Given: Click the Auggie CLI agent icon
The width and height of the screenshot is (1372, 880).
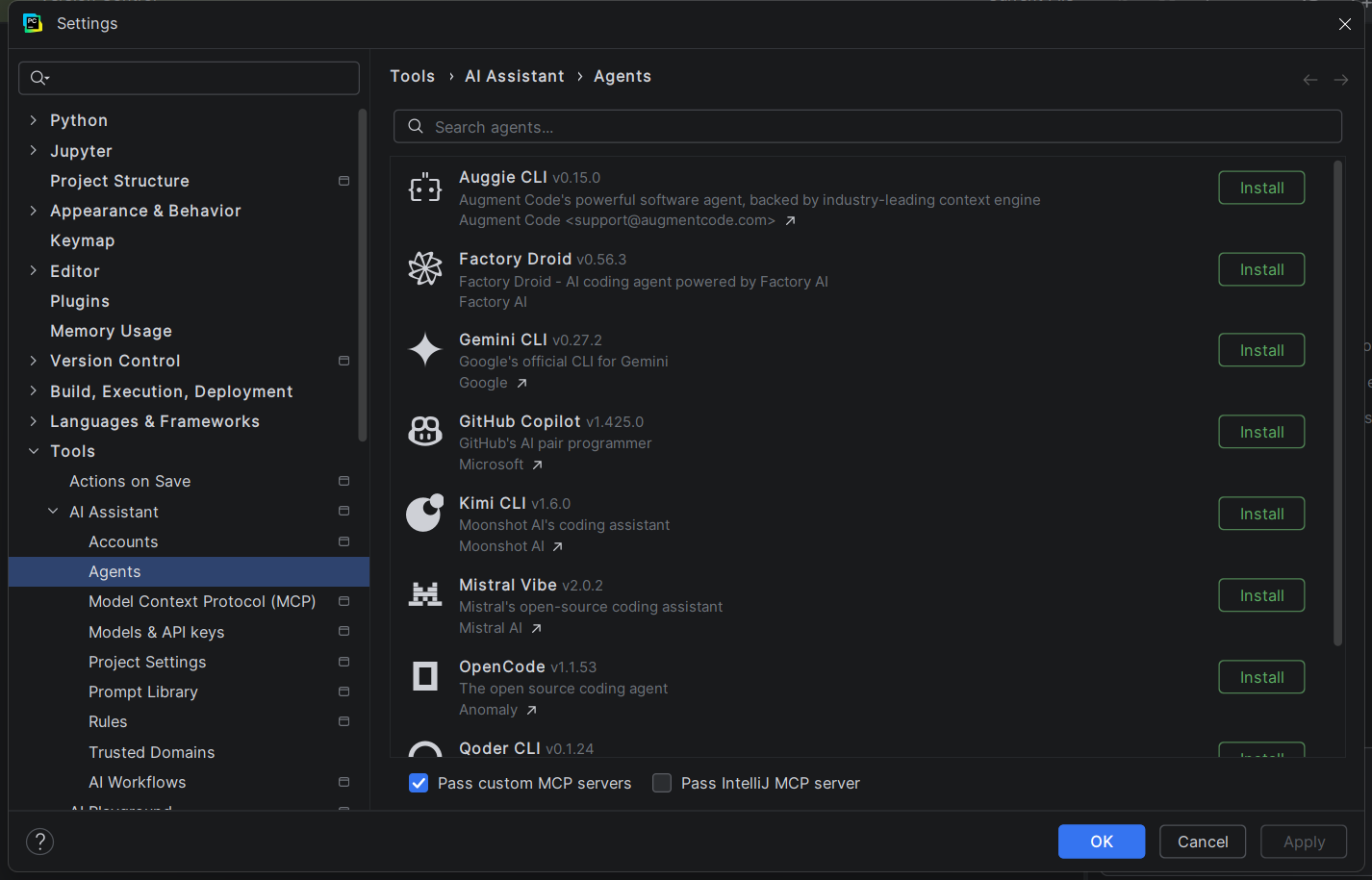Looking at the screenshot, I should click(425, 189).
